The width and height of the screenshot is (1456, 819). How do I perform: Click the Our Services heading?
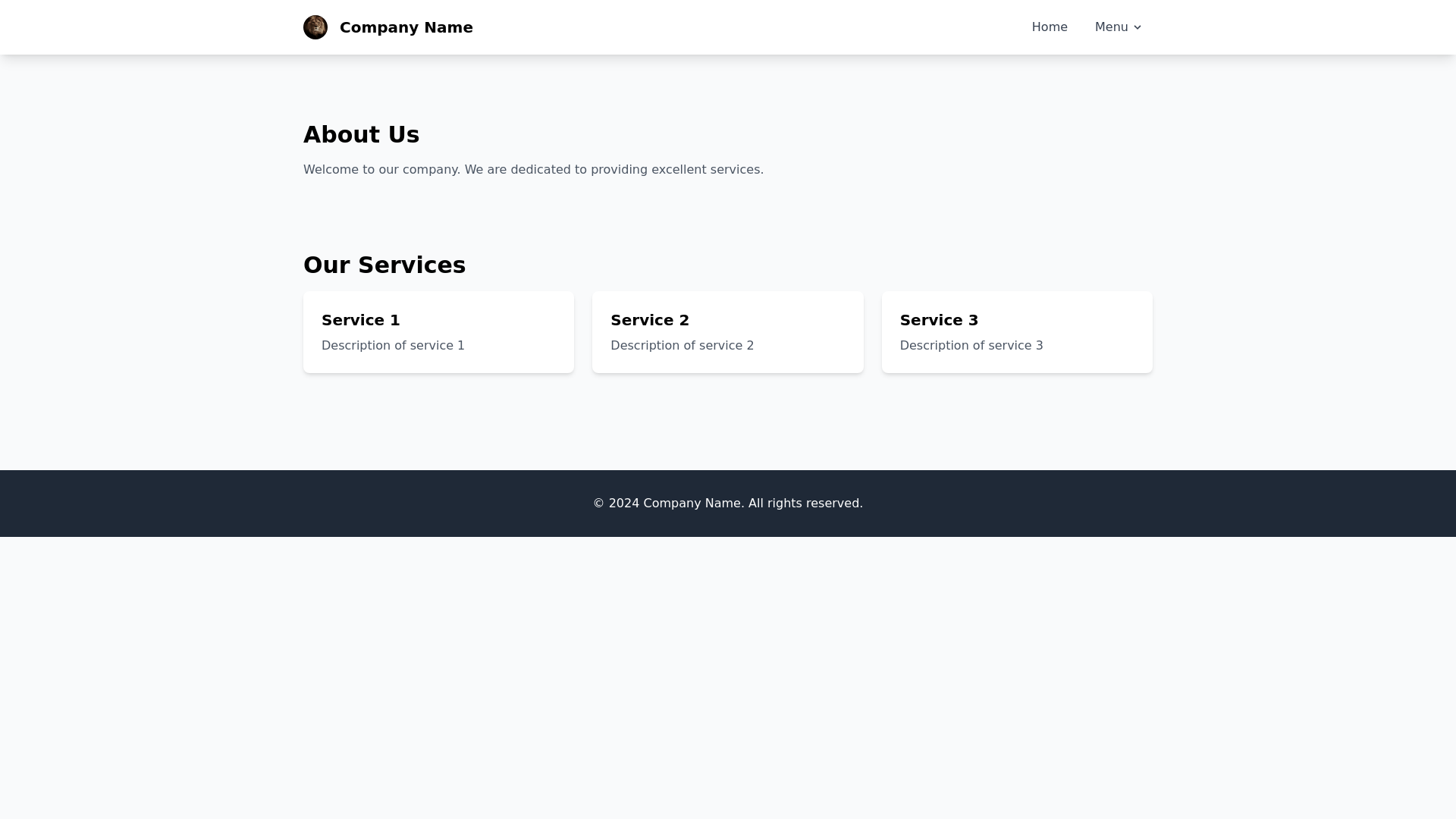coord(384,265)
